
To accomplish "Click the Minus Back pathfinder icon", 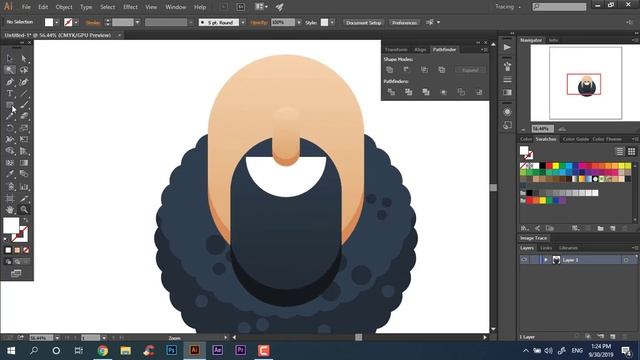I will coord(479,92).
